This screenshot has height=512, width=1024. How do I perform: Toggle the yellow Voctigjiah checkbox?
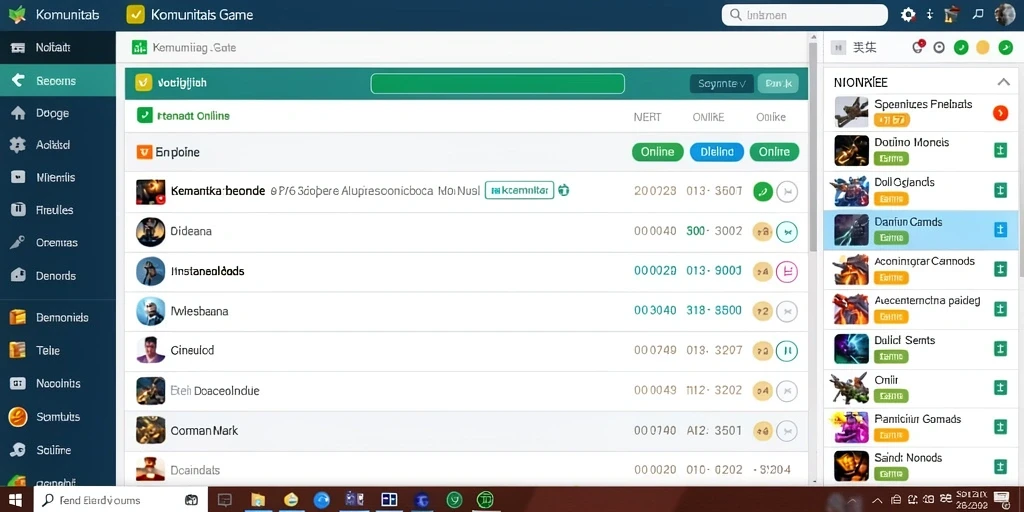(144, 82)
